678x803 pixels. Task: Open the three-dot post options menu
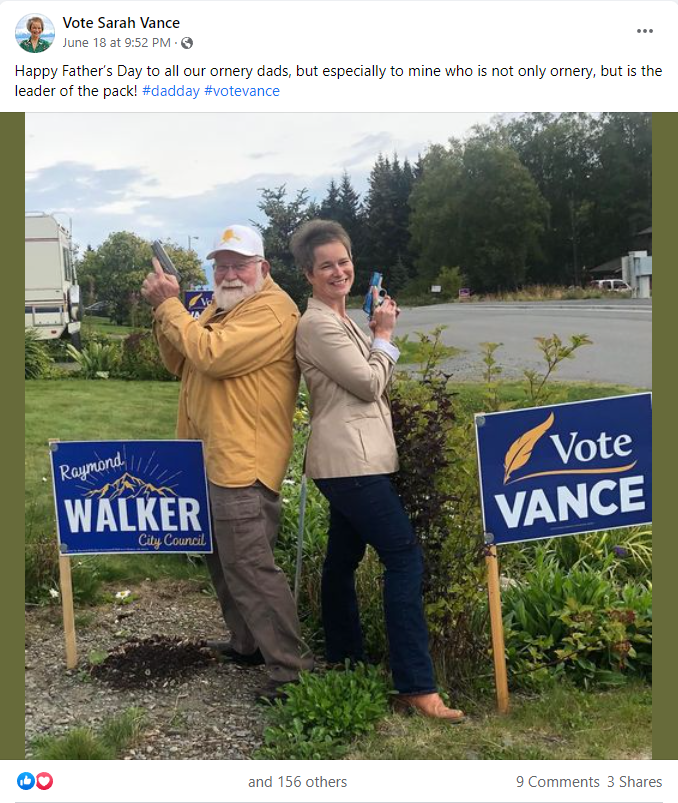click(x=645, y=31)
